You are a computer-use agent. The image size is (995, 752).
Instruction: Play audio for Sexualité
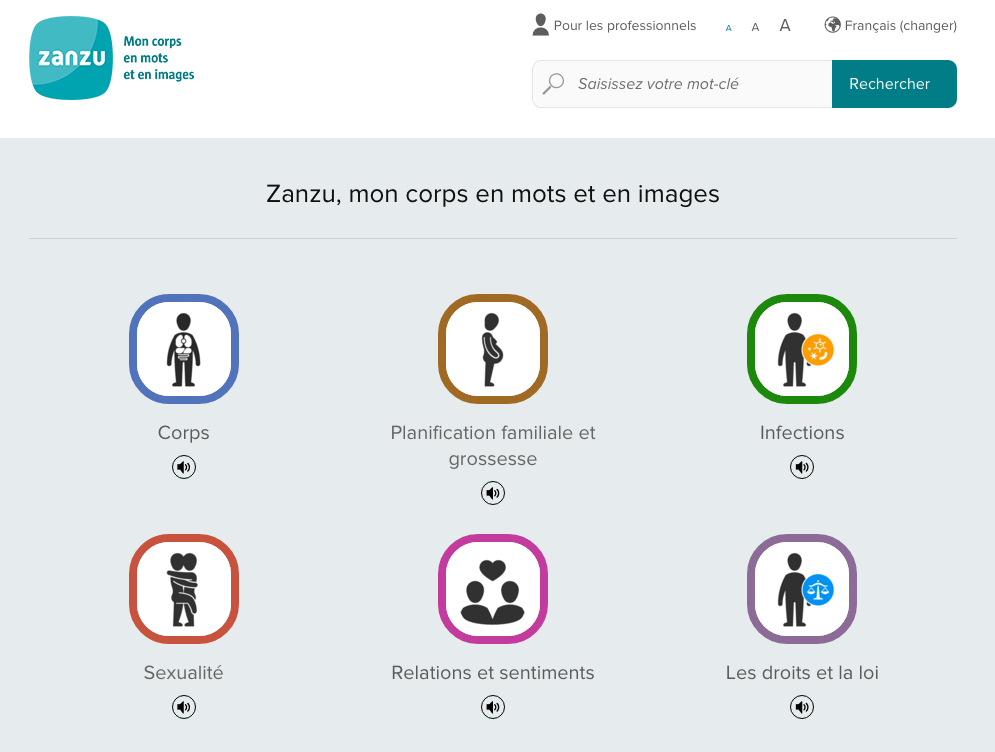tap(184, 707)
